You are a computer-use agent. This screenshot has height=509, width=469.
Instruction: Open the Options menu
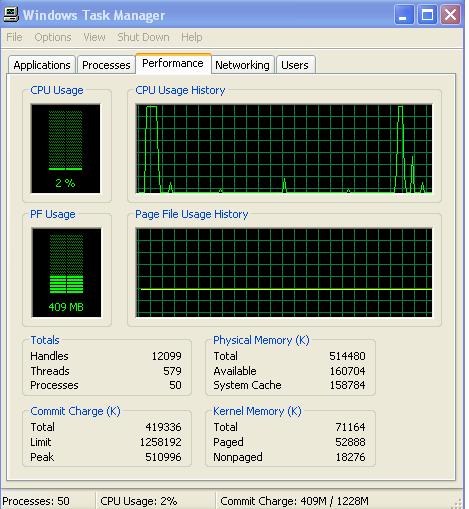(x=53, y=37)
